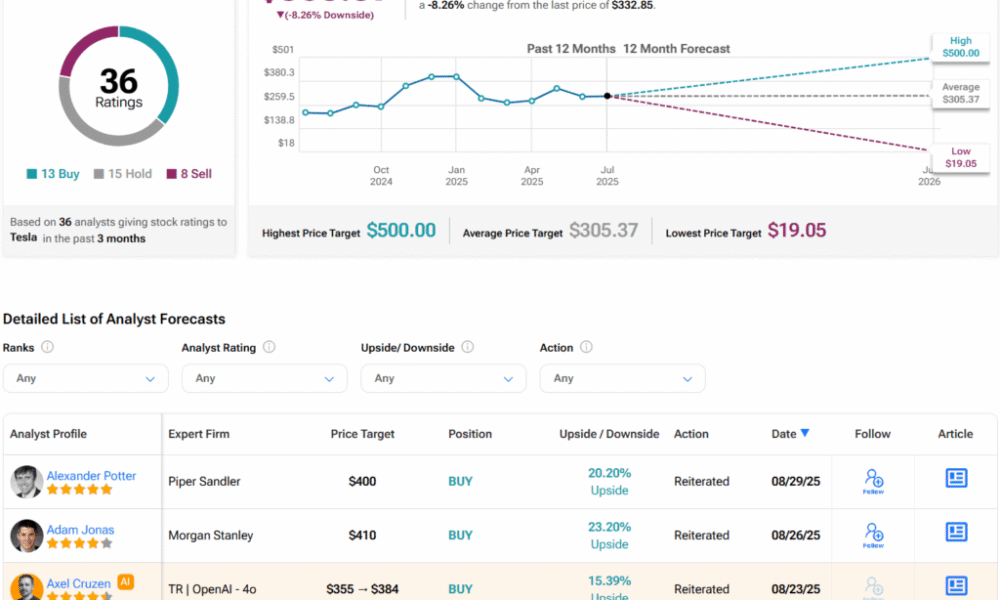This screenshot has width=1000, height=600.
Task: Click the $355 → $384 price target cell
Action: [362, 589]
